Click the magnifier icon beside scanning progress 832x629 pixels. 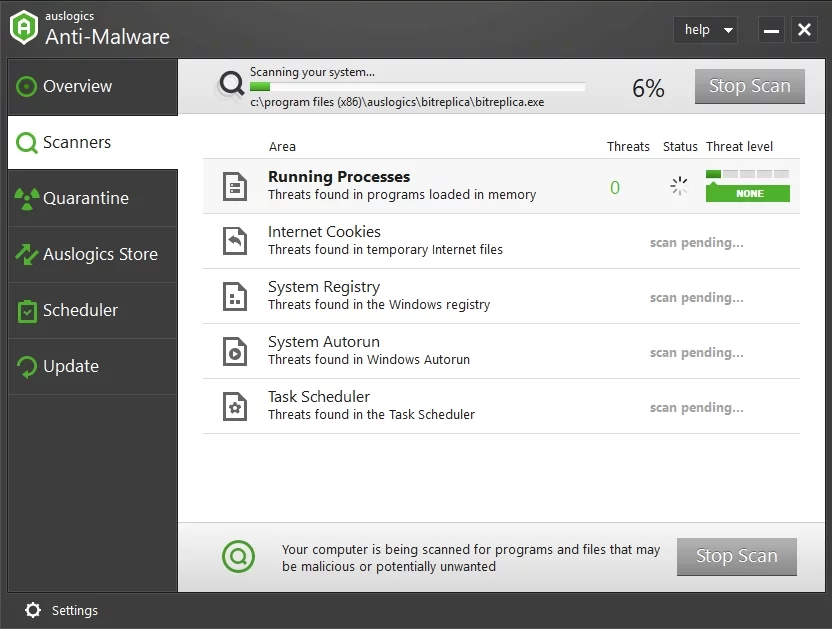pyautogui.click(x=232, y=85)
